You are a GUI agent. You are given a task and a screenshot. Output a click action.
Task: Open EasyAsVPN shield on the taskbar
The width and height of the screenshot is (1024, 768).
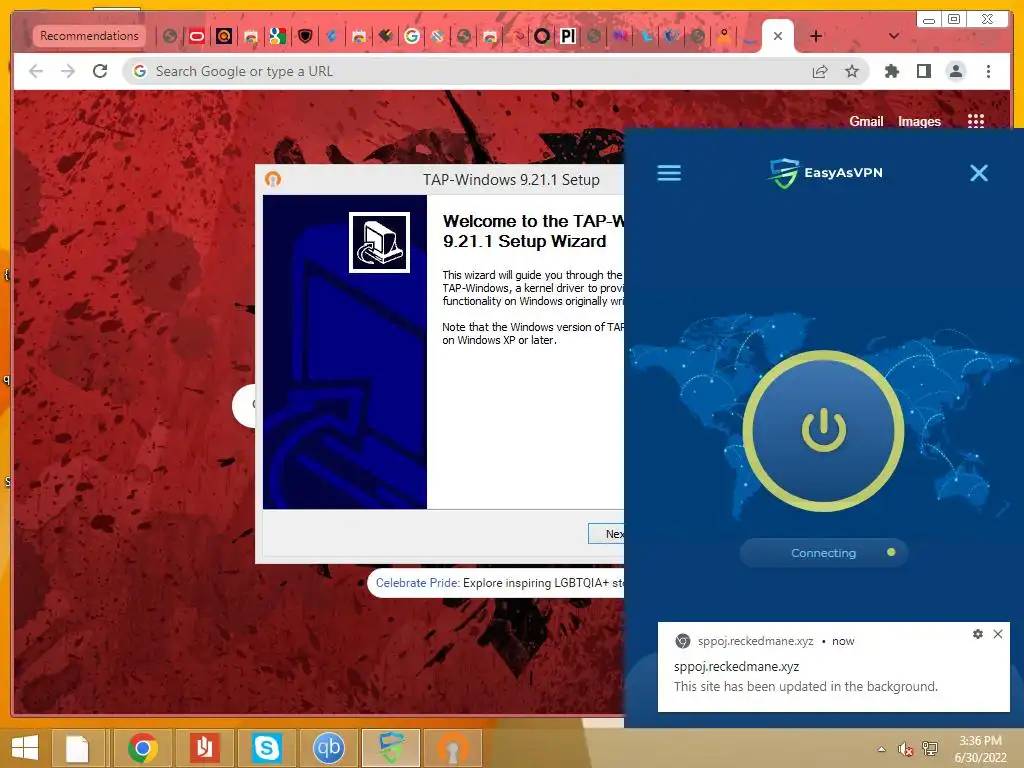390,748
